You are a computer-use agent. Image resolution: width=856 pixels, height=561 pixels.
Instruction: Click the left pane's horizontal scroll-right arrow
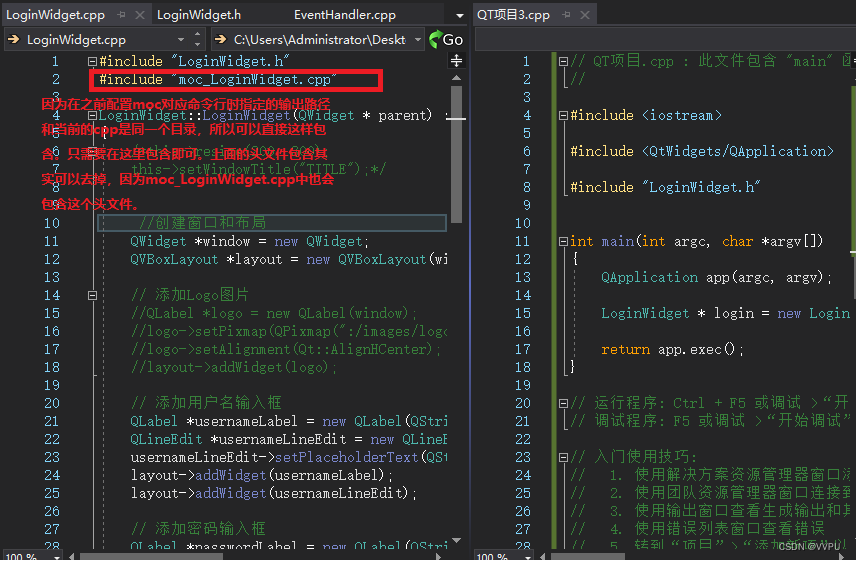[x=439, y=557]
